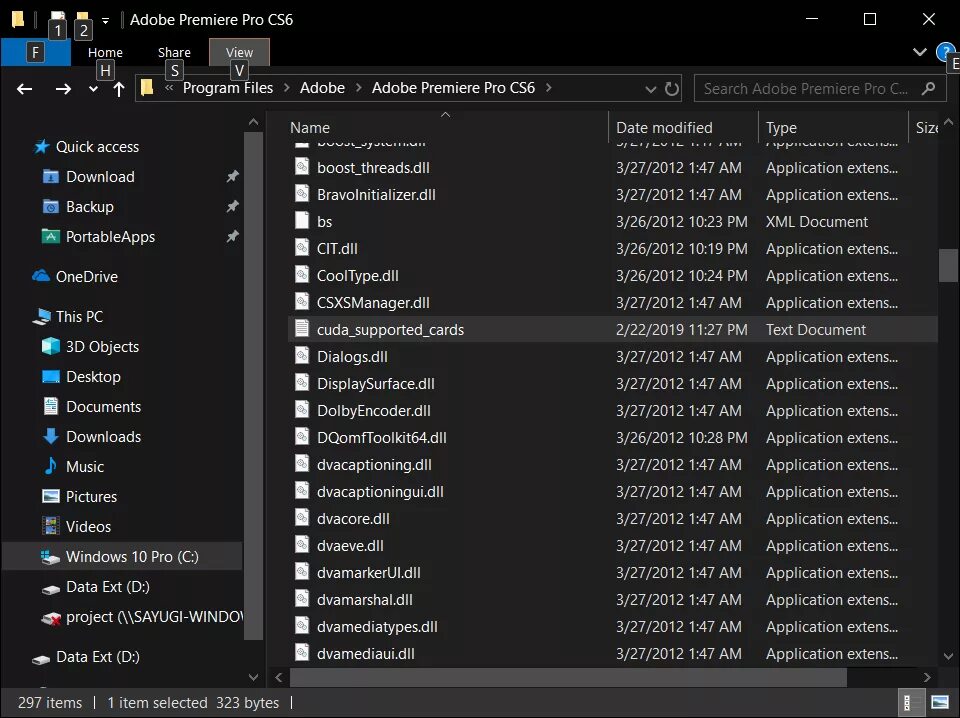Image resolution: width=960 pixels, height=718 pixels.
Task: Refresh the current folder
Action: [672, 89]
